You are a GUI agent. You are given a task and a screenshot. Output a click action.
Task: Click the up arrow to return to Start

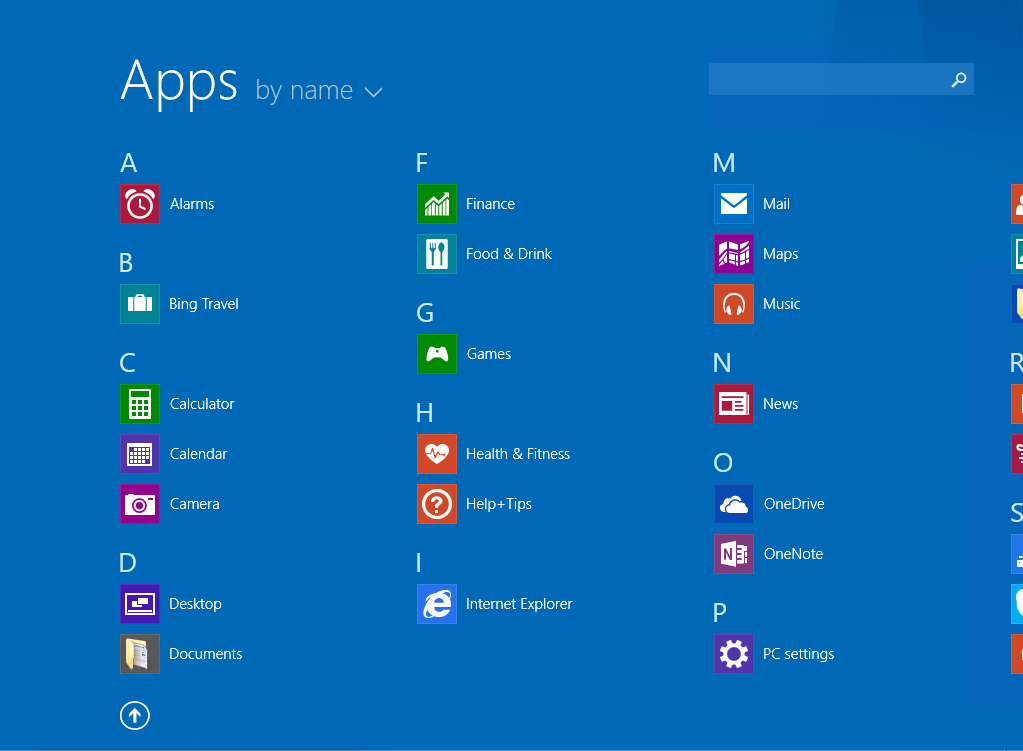click(135, 715)
